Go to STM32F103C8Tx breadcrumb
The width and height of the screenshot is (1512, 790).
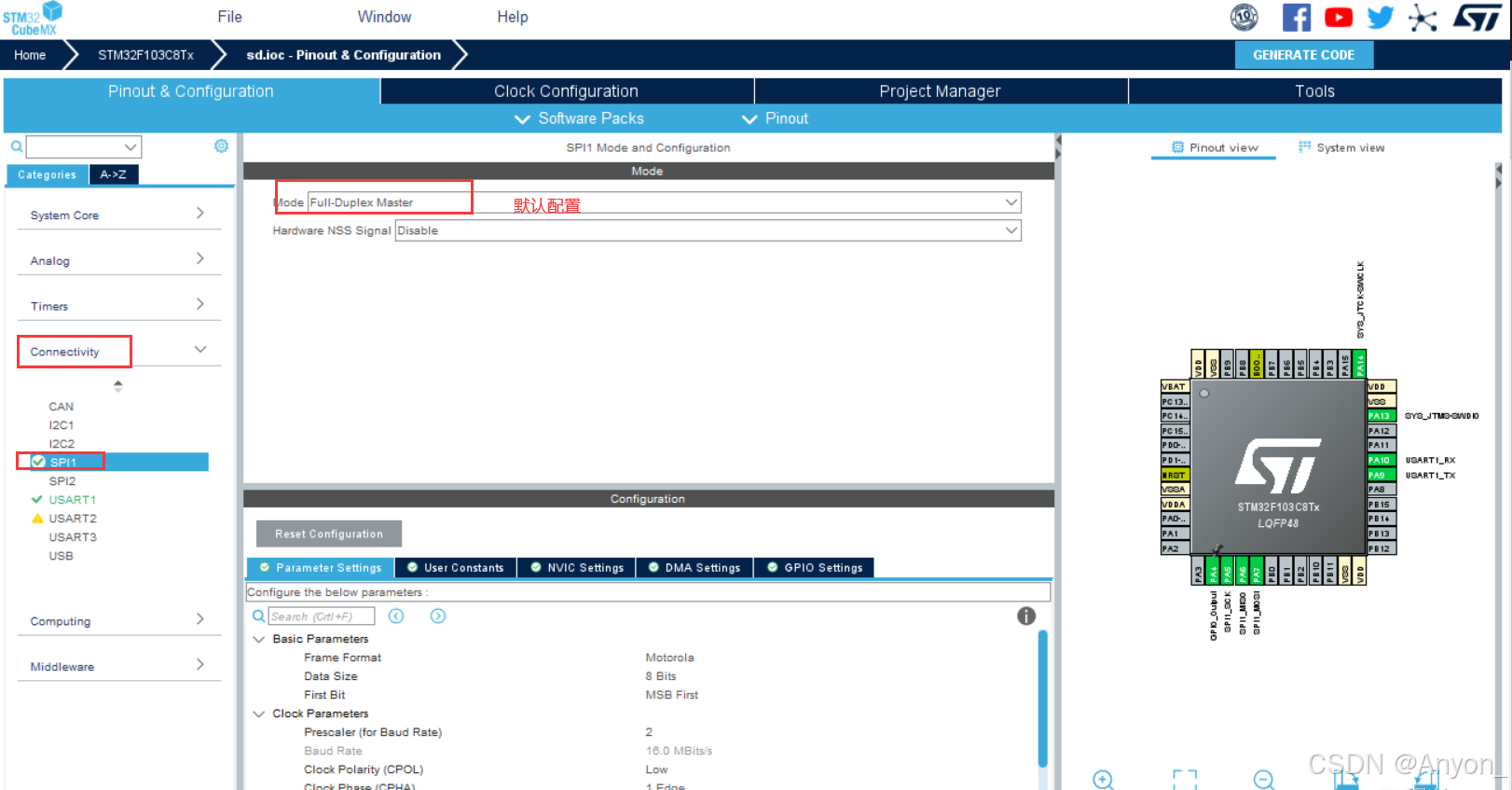[x=145, y=55]
